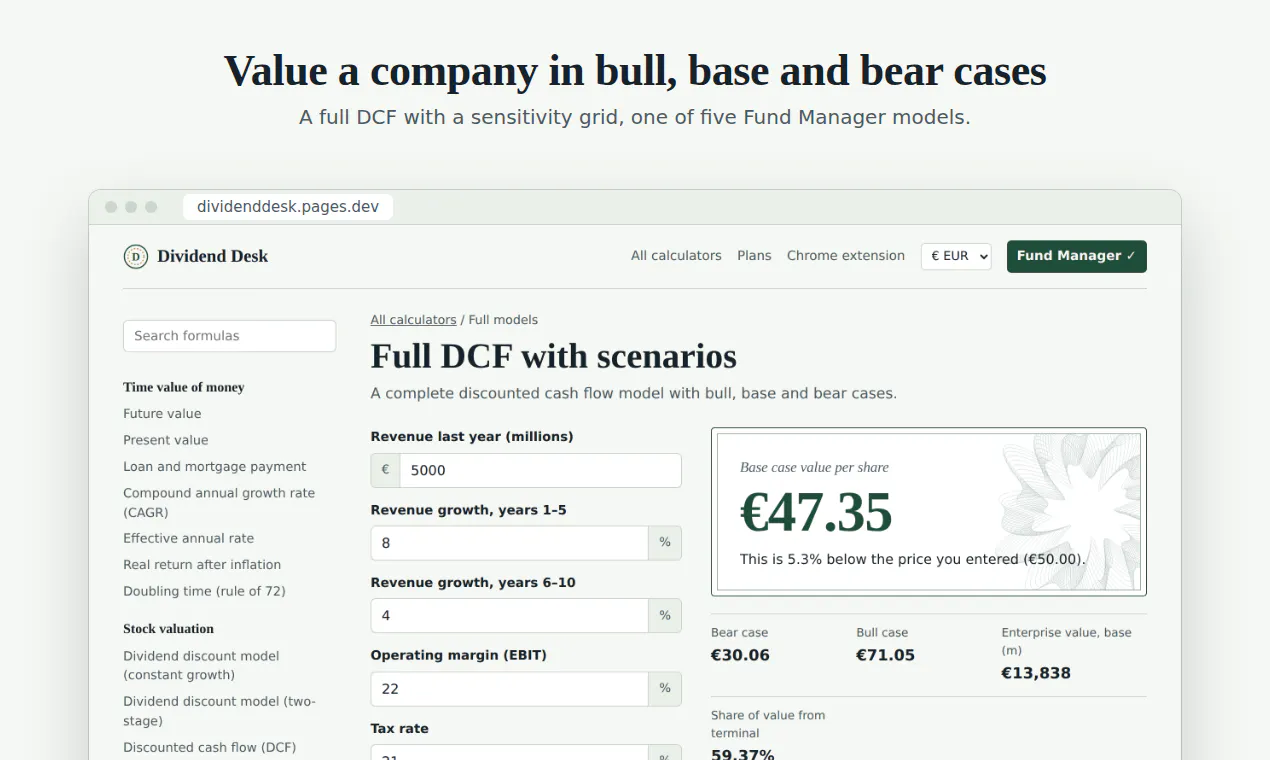1270x760 pixels.
Task: Click the dividenddesk.pages.dev address bar
Action: coord(288,207)
